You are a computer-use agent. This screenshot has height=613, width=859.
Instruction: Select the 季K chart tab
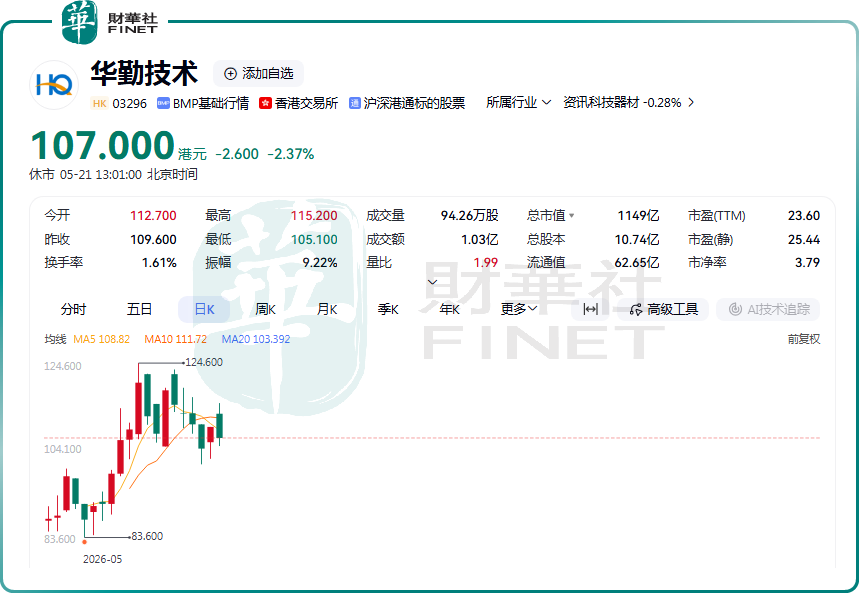coord(388,310)
